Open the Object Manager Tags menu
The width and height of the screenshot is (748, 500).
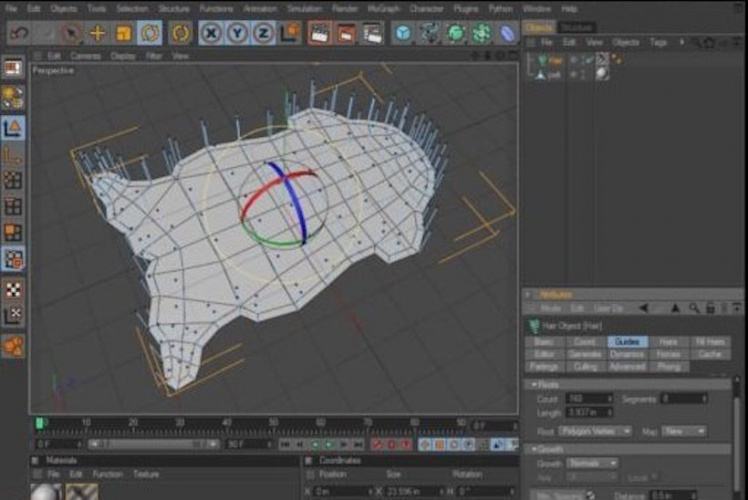click(x=658, y=43)
